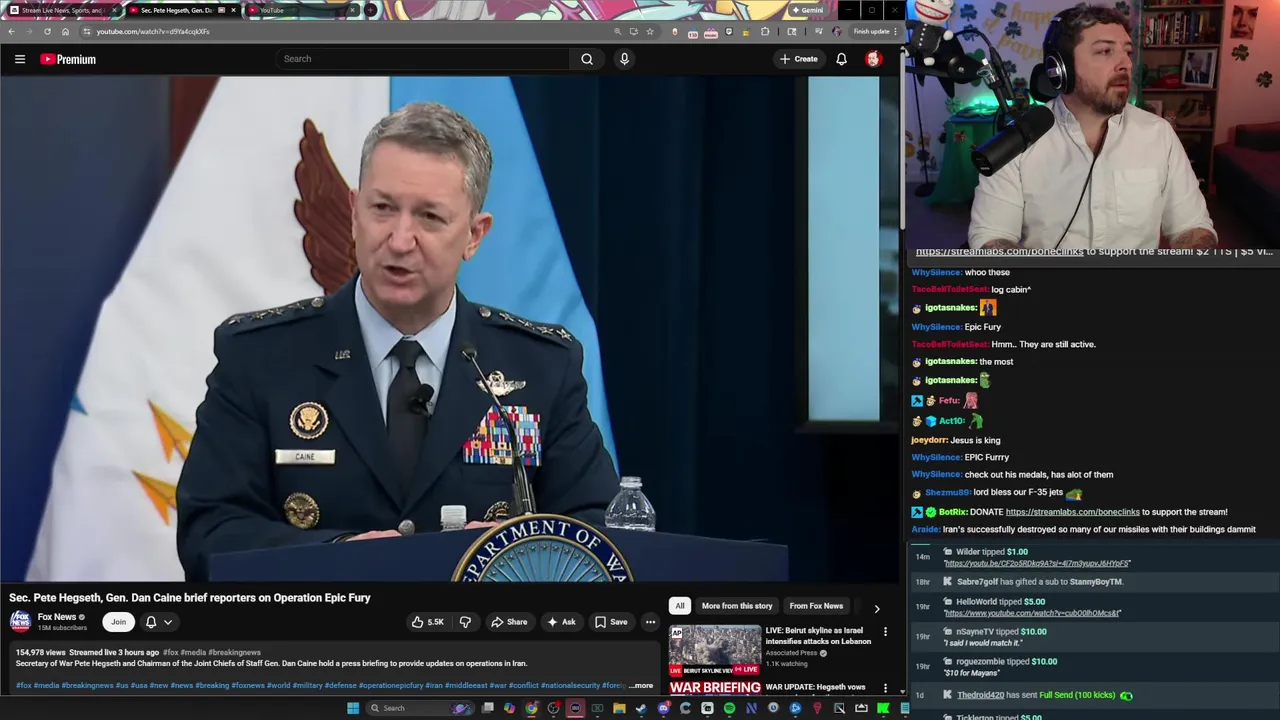This screenshot has height=720, width=1280.
Task: Like the video with thumbs up
Action: 427,622
